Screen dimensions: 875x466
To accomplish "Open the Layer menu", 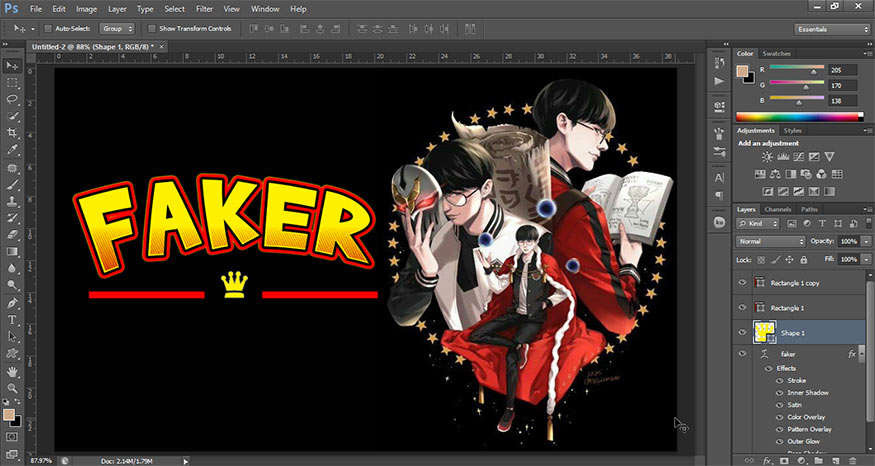I will point(117,9).
